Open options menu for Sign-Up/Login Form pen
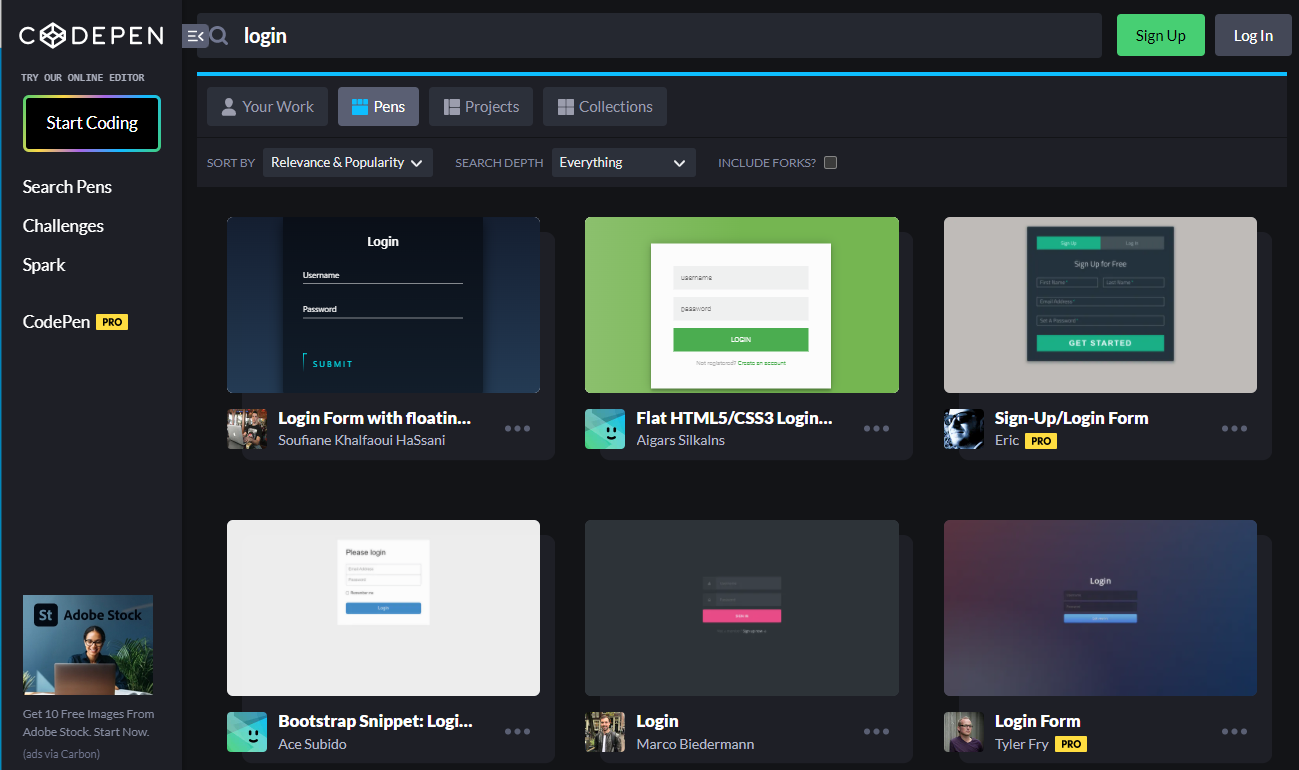 coord(1234,428)
